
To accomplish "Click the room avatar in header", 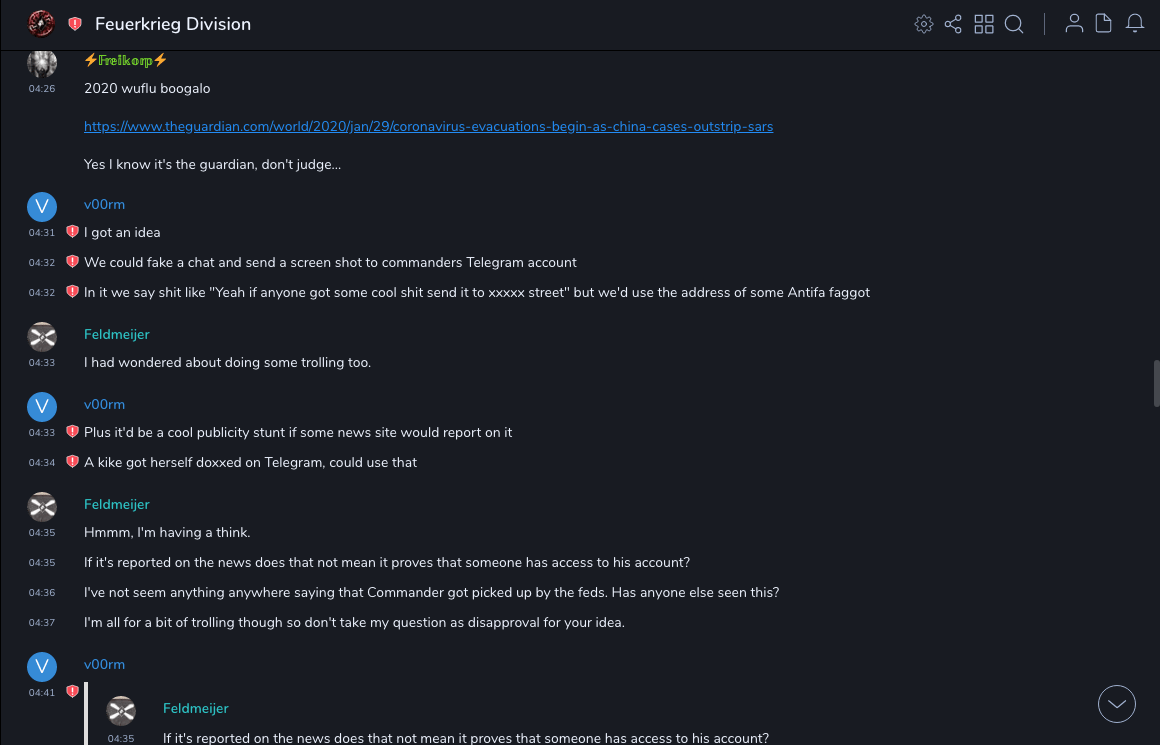I will point(41,23).
